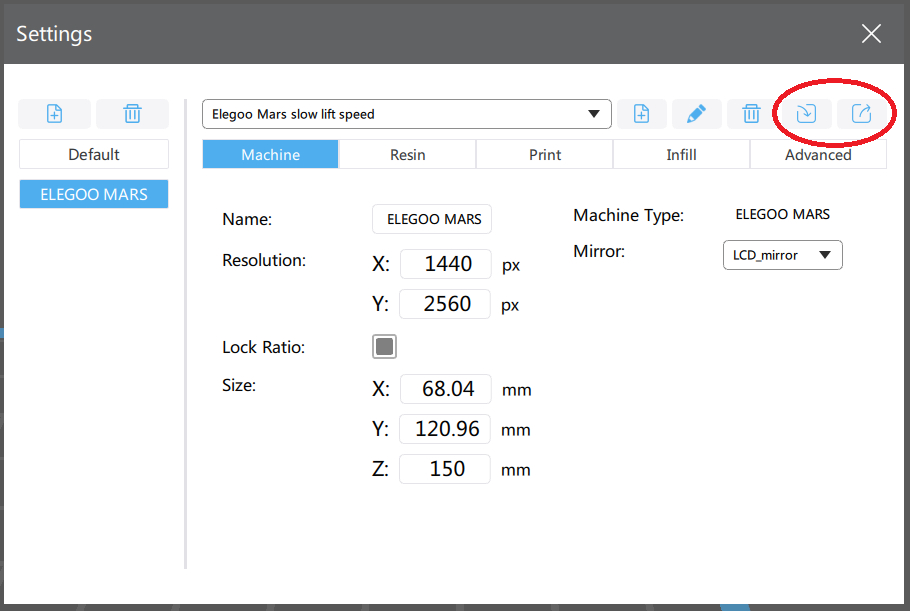Edit the machine Name field
This screenshot has height=611, width=910.
(x=432, y=219)
